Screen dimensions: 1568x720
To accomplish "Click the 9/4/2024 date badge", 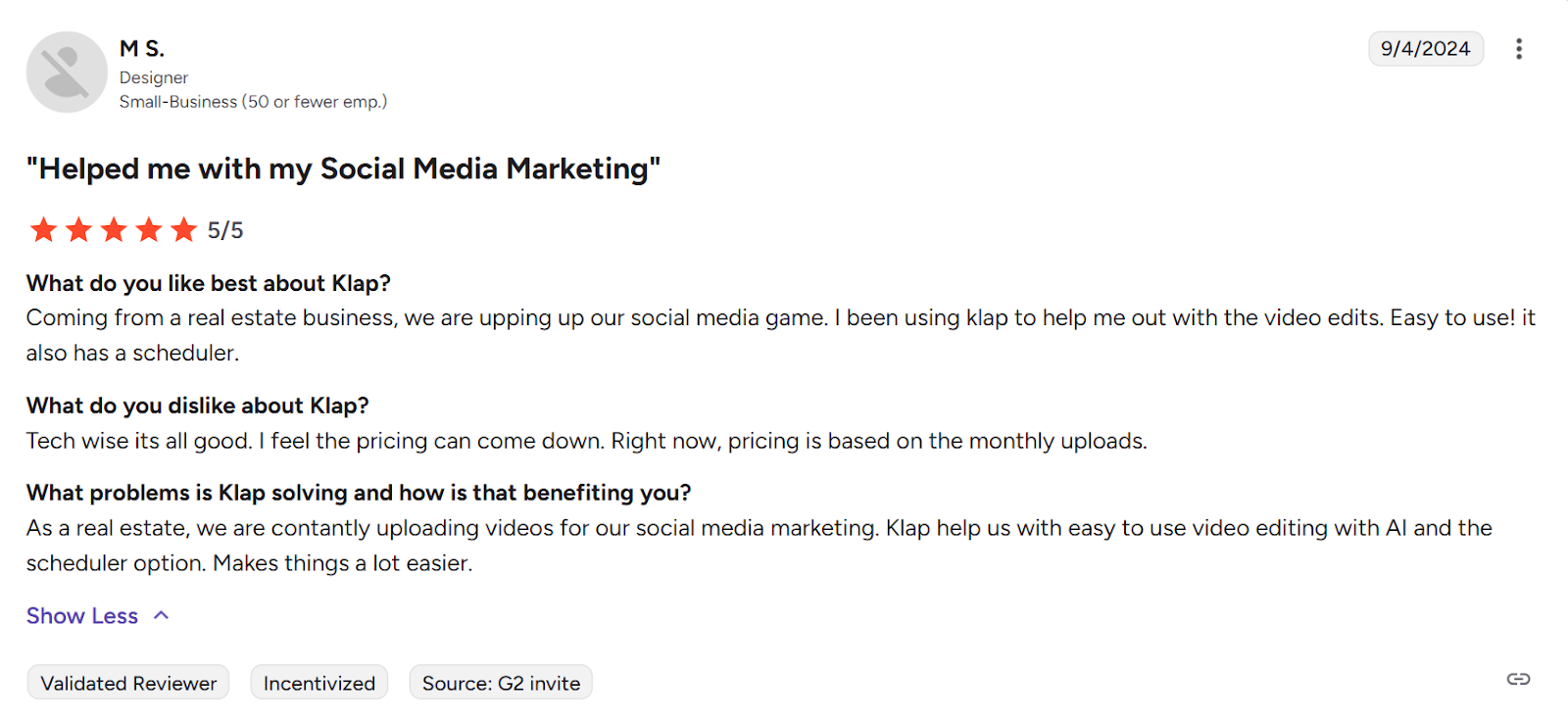I will point(1425,49).
